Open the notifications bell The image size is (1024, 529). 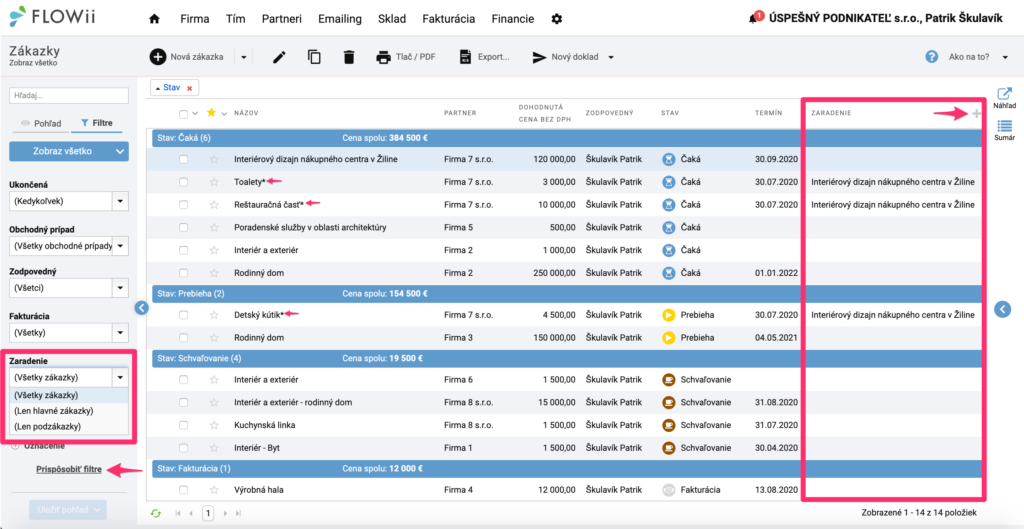[755, 18]
